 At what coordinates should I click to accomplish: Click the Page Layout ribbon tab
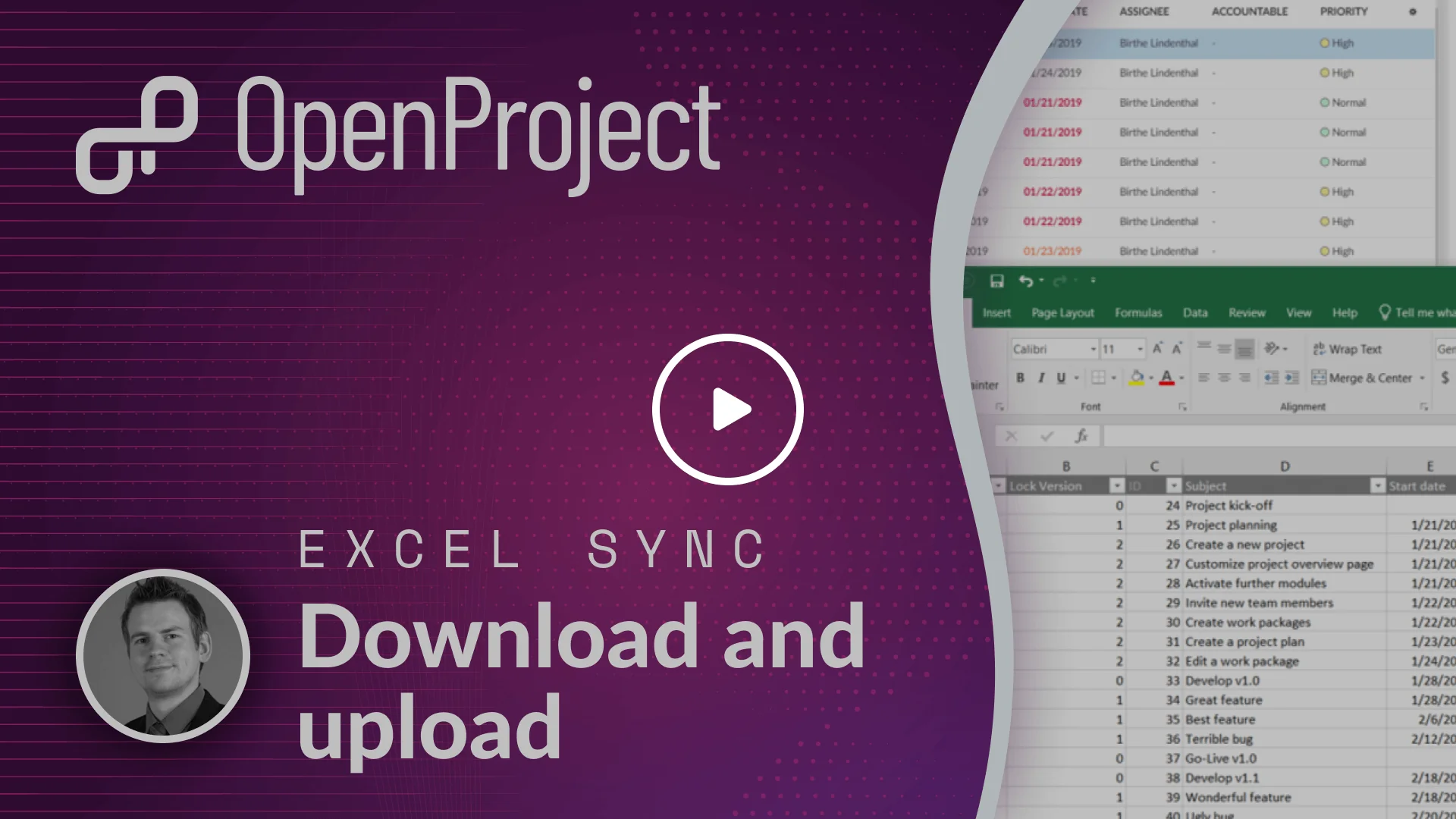(x=1063, y=313)
